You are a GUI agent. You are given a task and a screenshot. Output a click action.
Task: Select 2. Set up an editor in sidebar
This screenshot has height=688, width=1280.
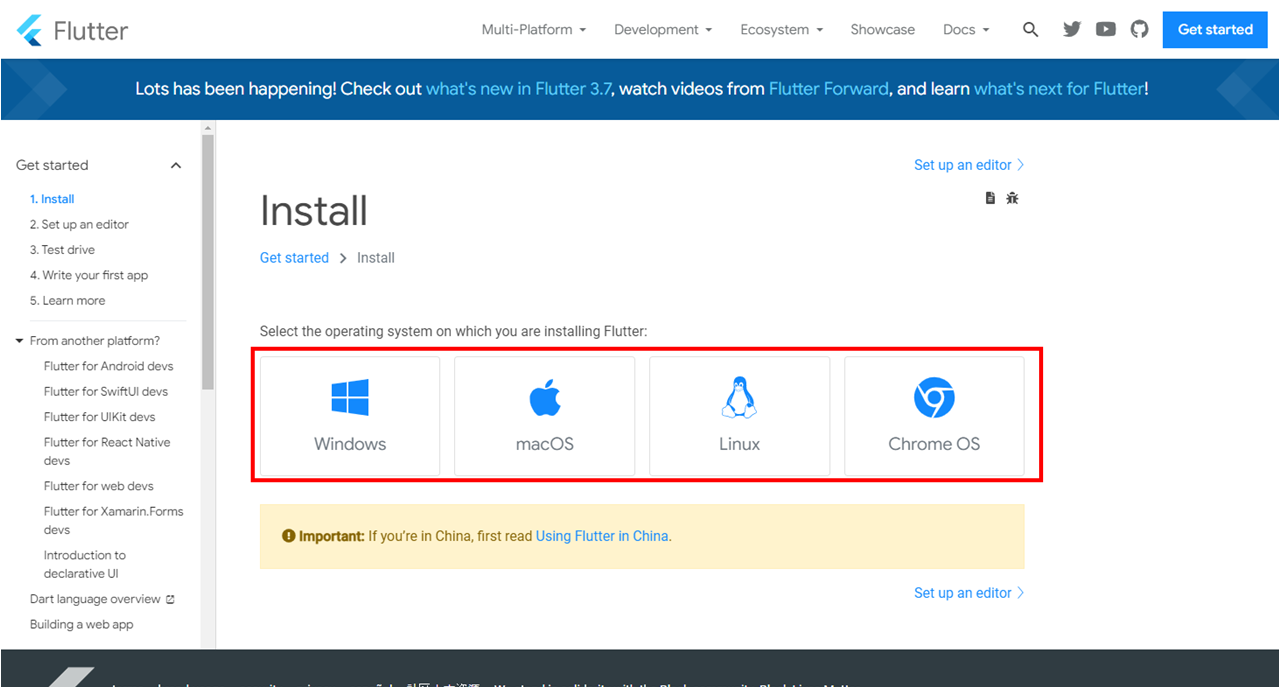pos(79,225)
